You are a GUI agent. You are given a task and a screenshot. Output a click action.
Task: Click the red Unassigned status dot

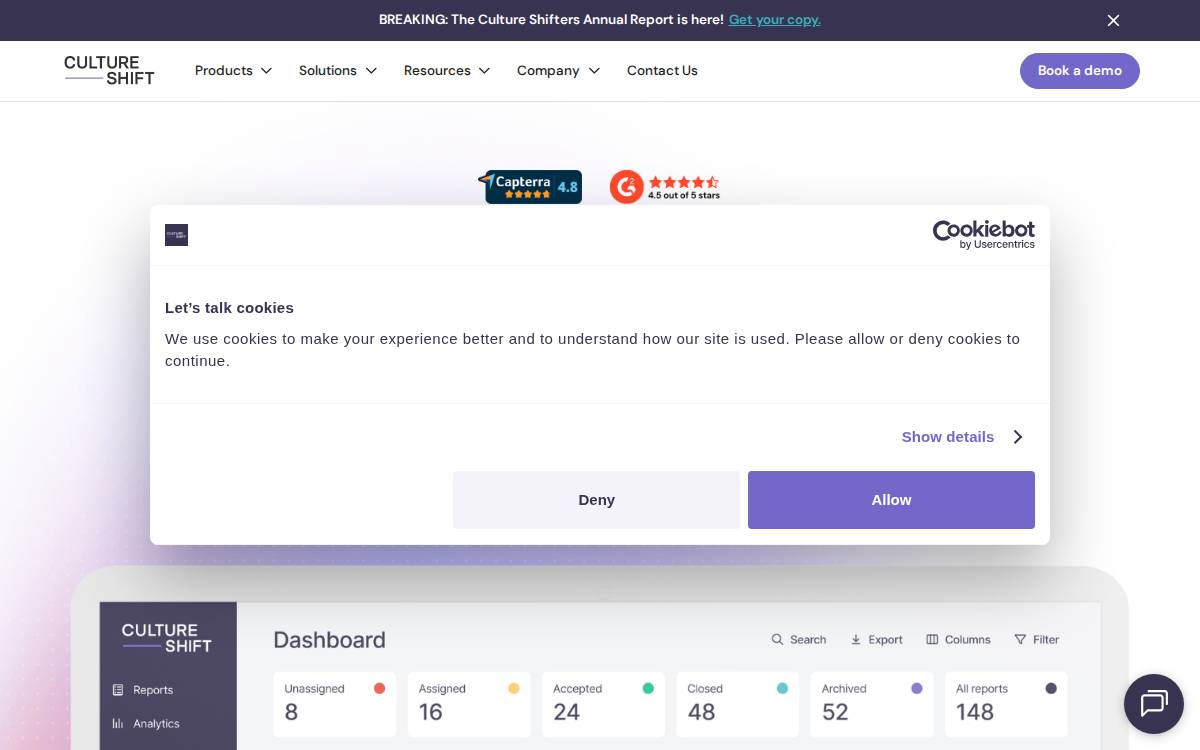pos(380,688)
